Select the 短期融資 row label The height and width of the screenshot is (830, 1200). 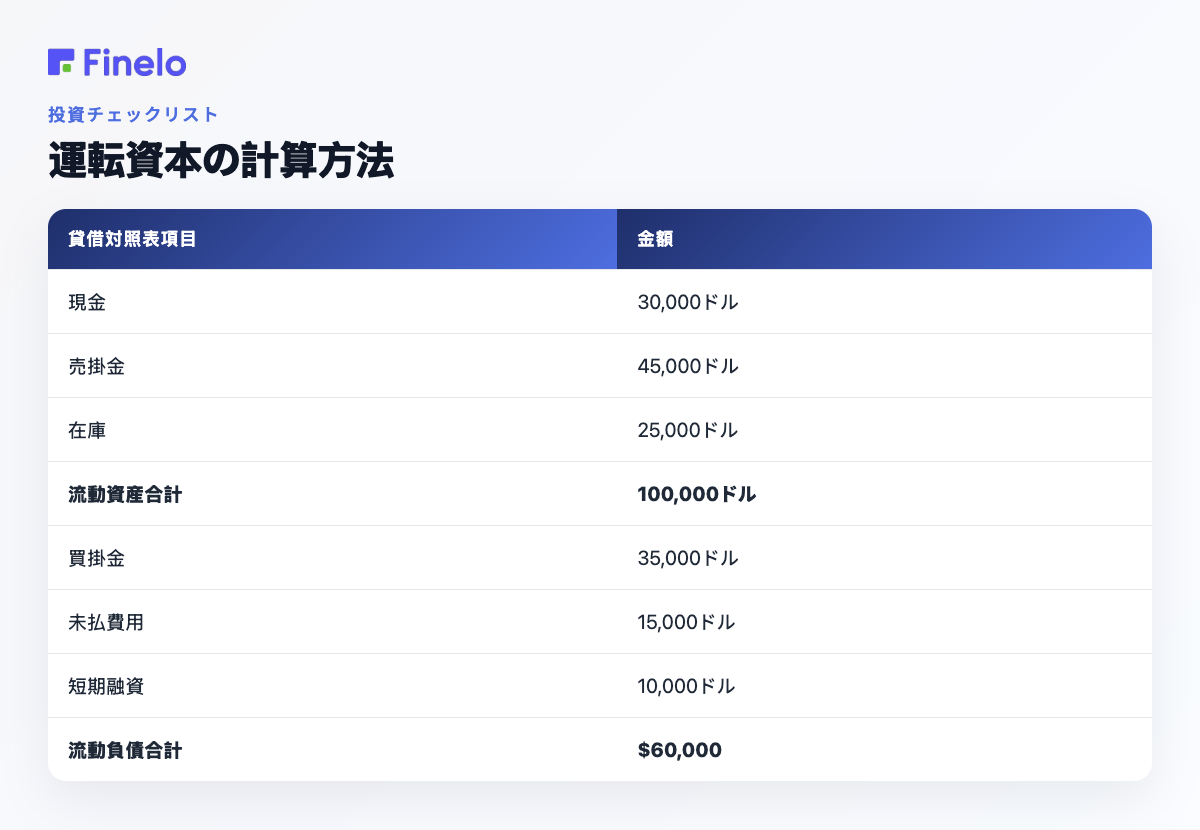[x=106, y=686]
